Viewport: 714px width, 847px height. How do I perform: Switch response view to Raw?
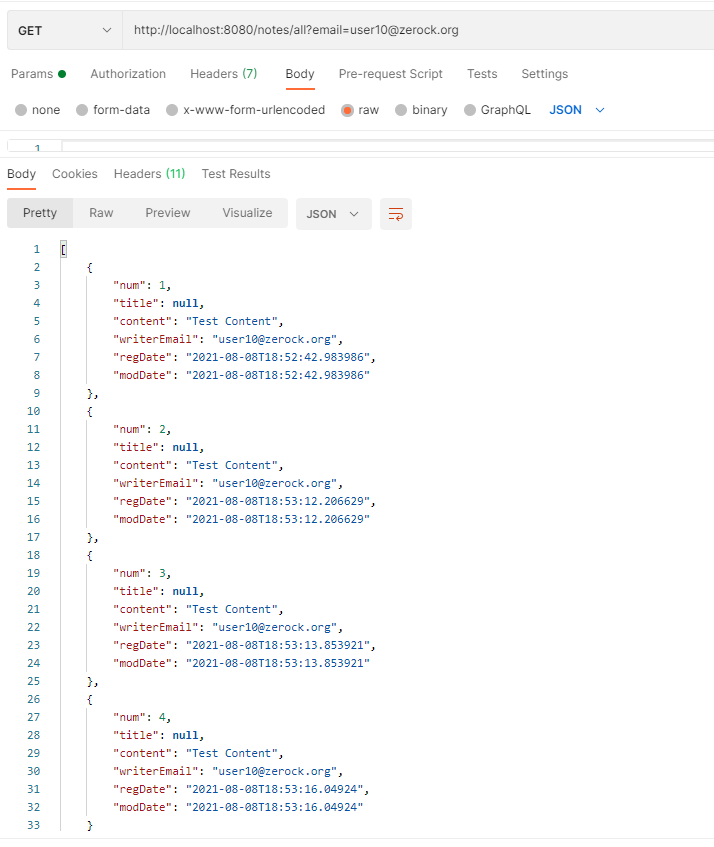coord(101,213)
